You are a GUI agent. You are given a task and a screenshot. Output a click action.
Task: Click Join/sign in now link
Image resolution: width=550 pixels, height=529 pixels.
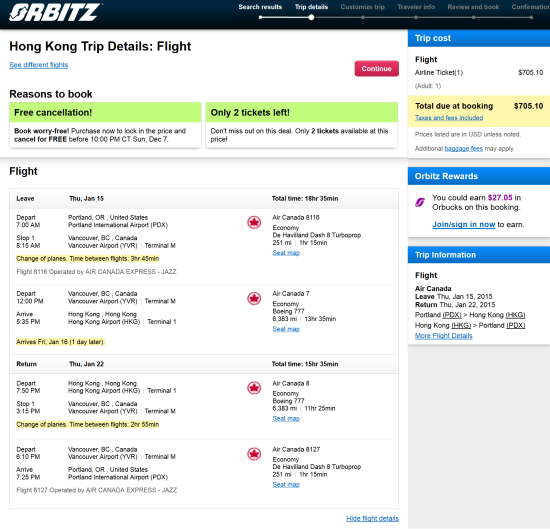click(464, 225)
